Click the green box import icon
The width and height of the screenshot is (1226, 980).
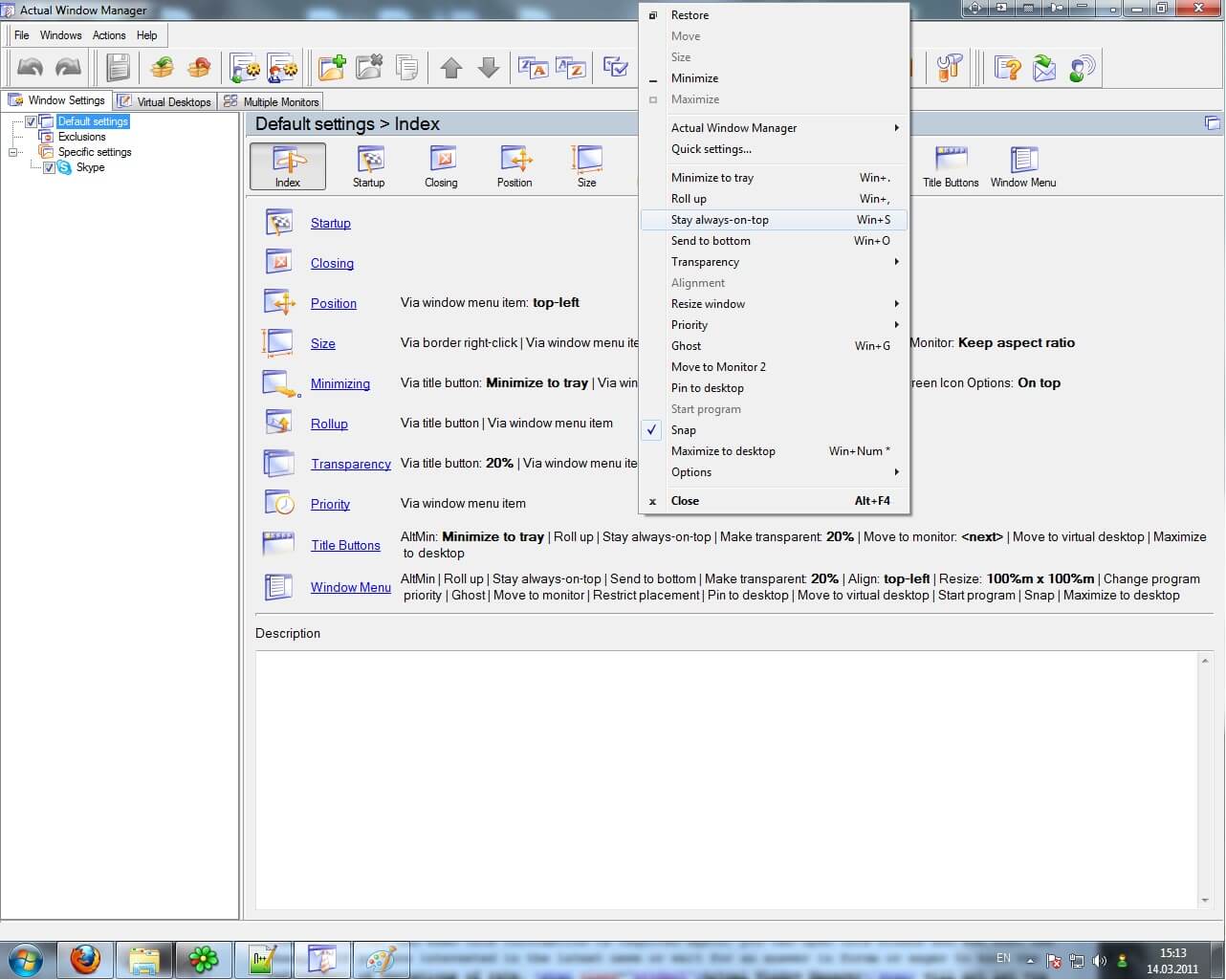tap(163, 68)
